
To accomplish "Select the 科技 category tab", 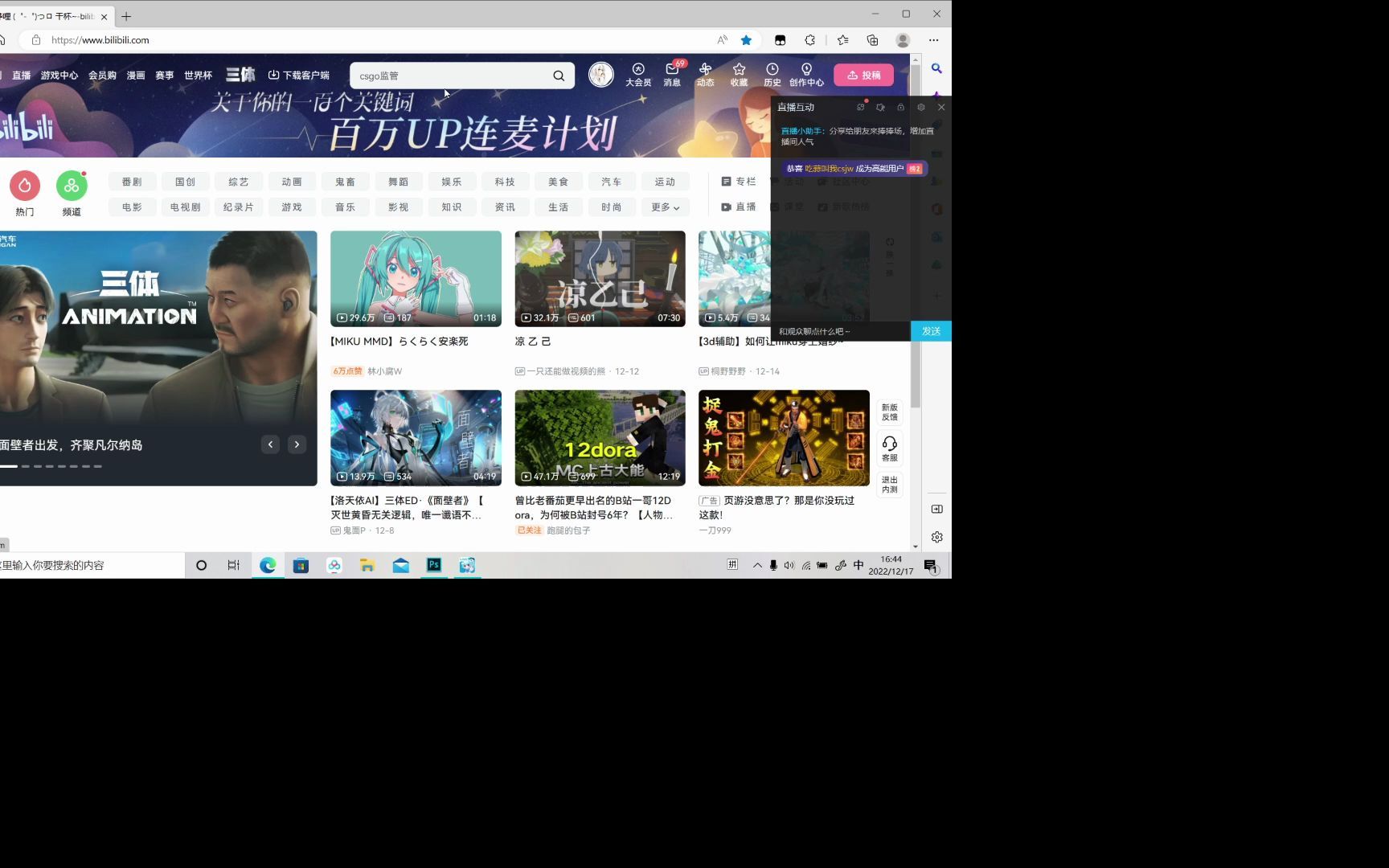I will [x=505, y=182].
